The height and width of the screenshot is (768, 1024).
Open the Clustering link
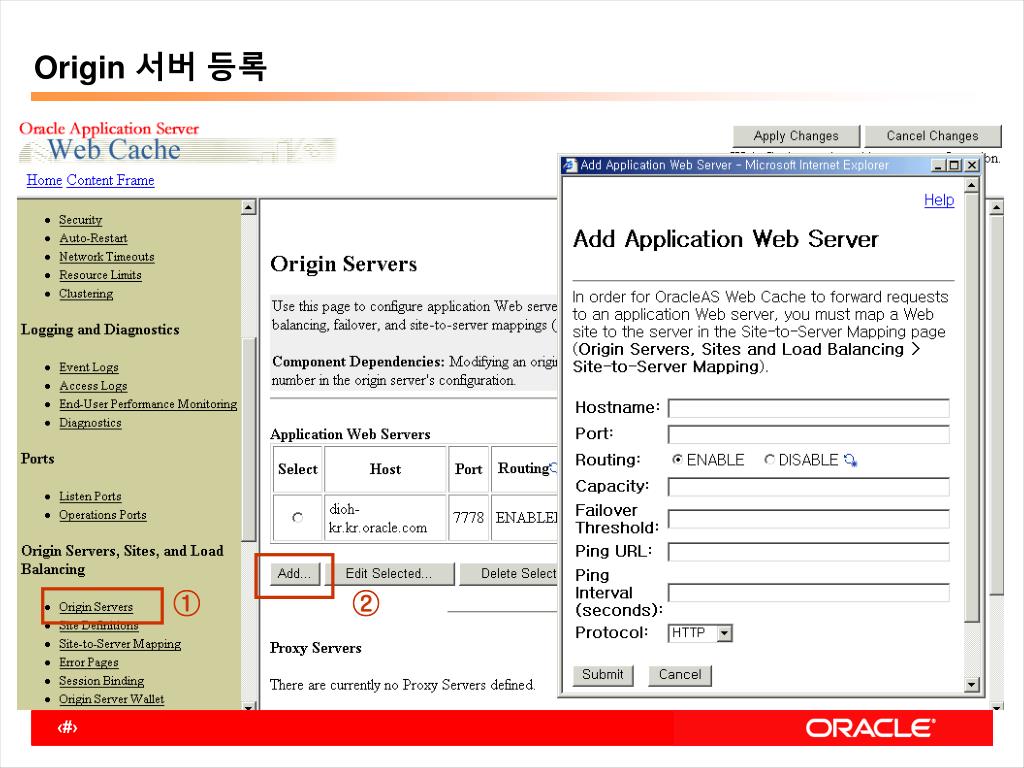pos(86,294)
